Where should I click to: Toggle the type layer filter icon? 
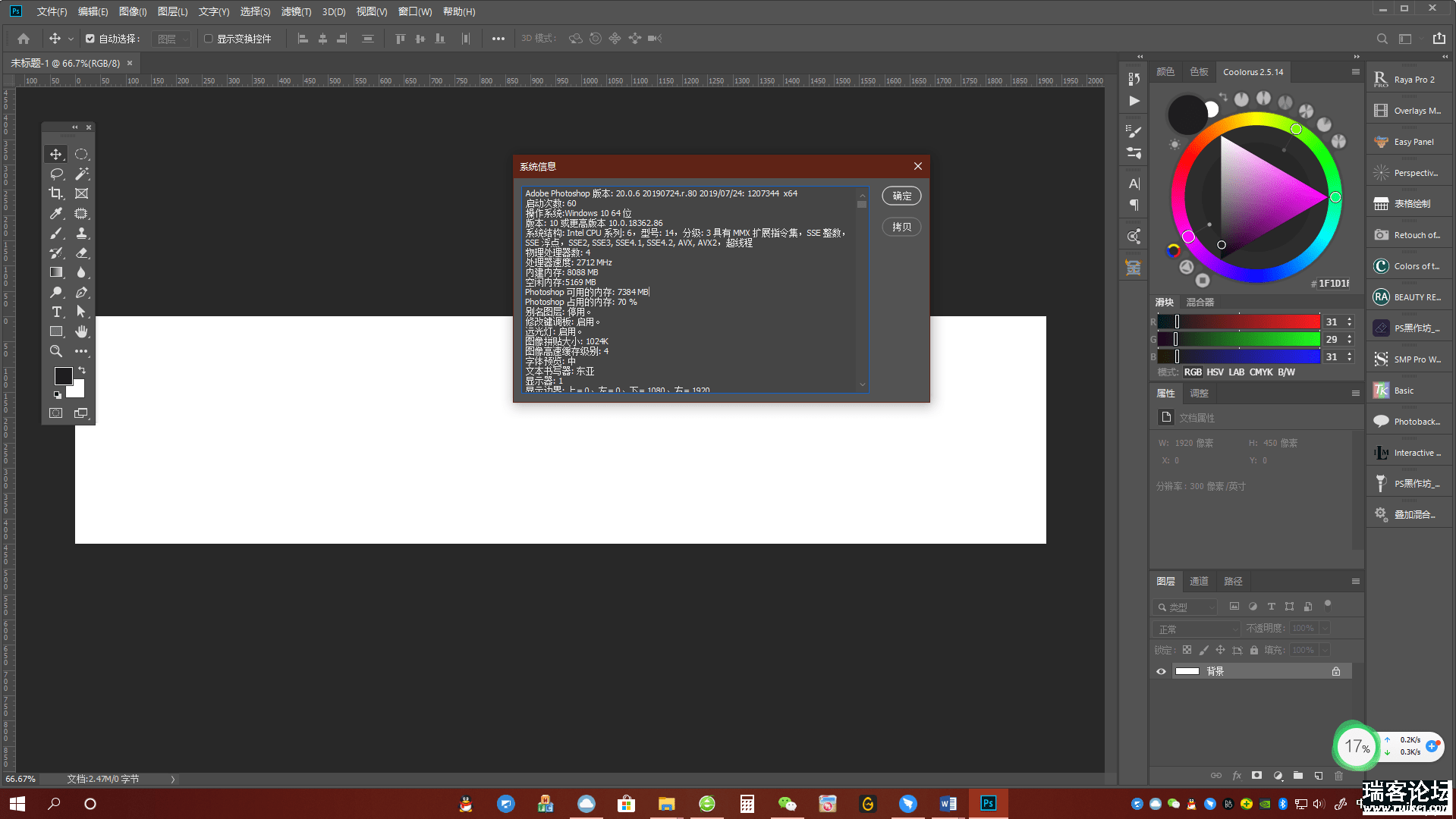click(x=1271, y=607)
